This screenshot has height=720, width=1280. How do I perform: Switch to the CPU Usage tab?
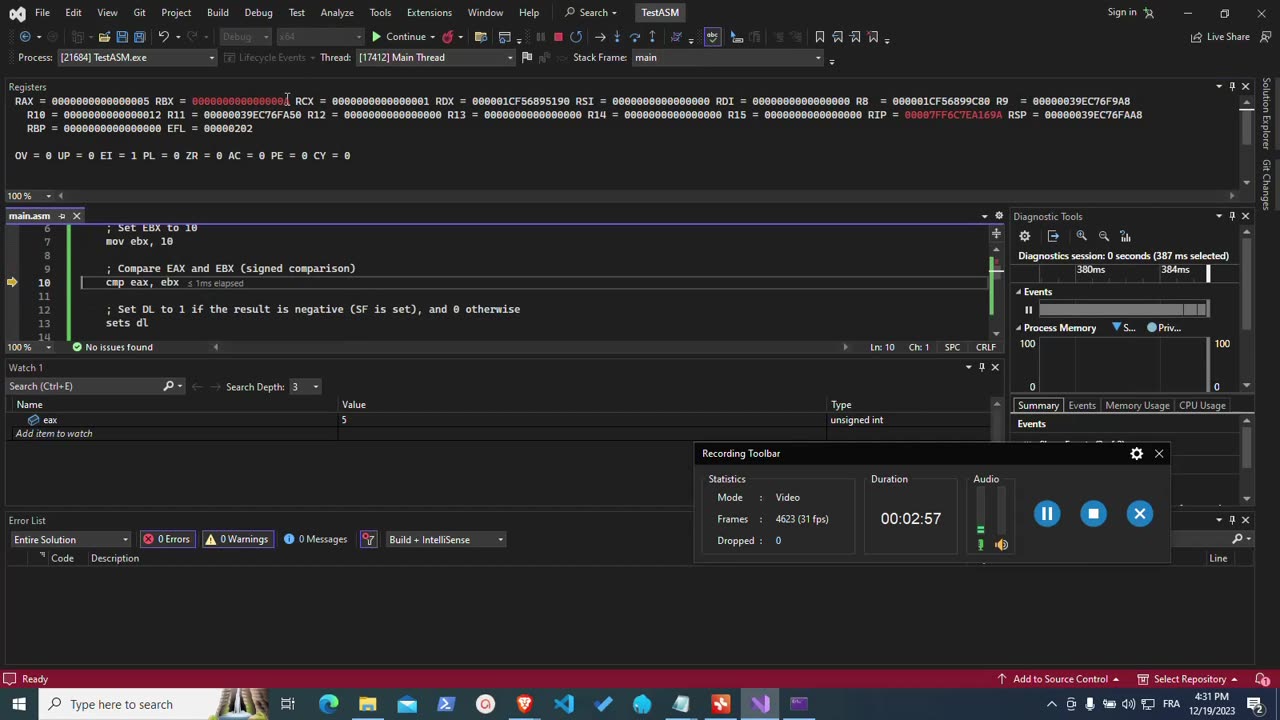pos(1202,406)
